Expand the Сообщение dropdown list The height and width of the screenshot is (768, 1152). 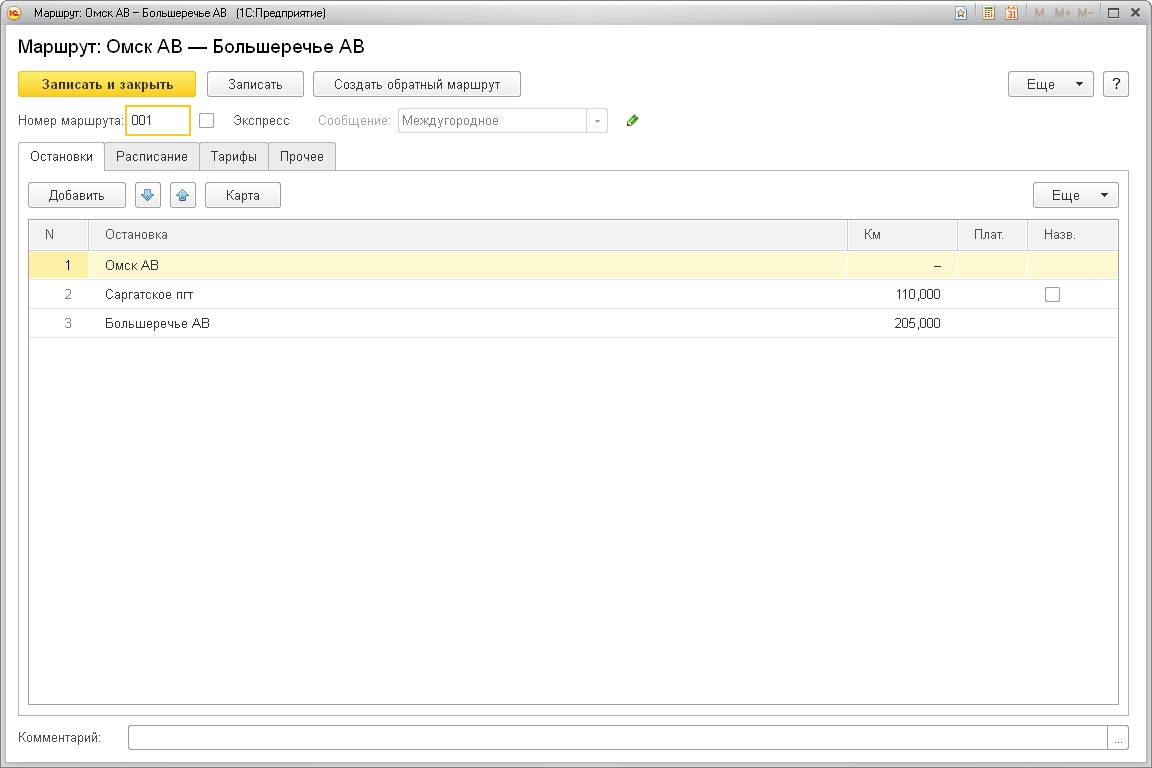point(597,121)
